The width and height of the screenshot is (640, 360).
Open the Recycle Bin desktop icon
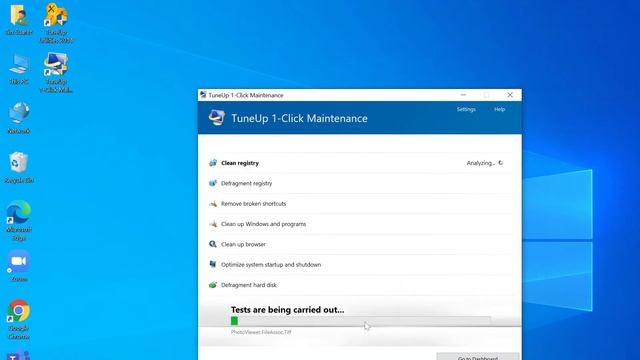point(19,168)
